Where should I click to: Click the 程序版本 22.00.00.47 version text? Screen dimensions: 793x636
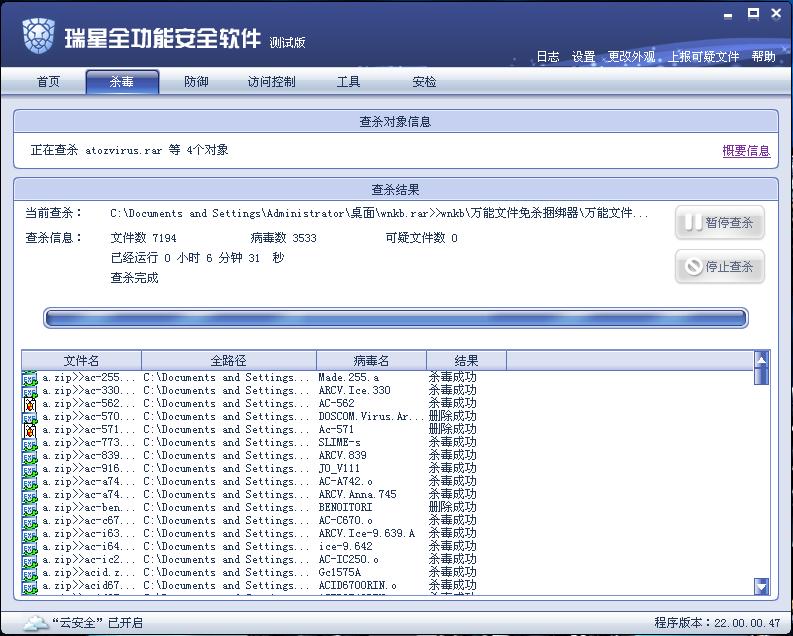pyautogui.click(x=717, y=623)
